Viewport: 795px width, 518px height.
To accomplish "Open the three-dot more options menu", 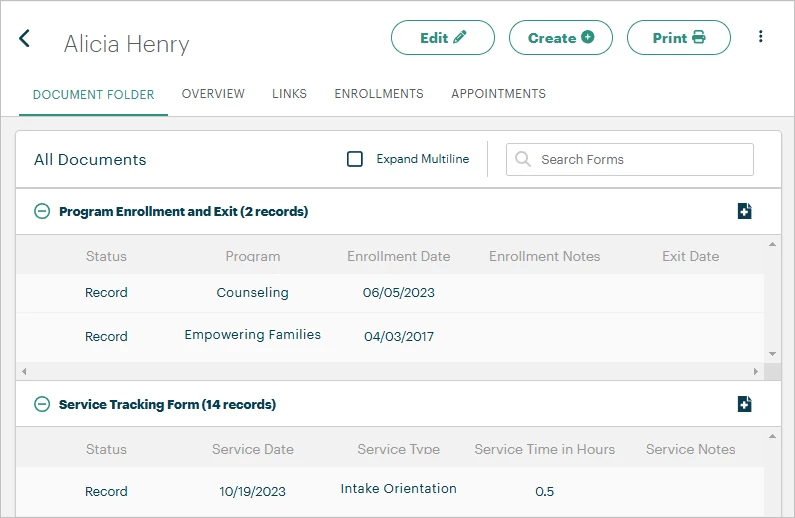I will (760, 36).
